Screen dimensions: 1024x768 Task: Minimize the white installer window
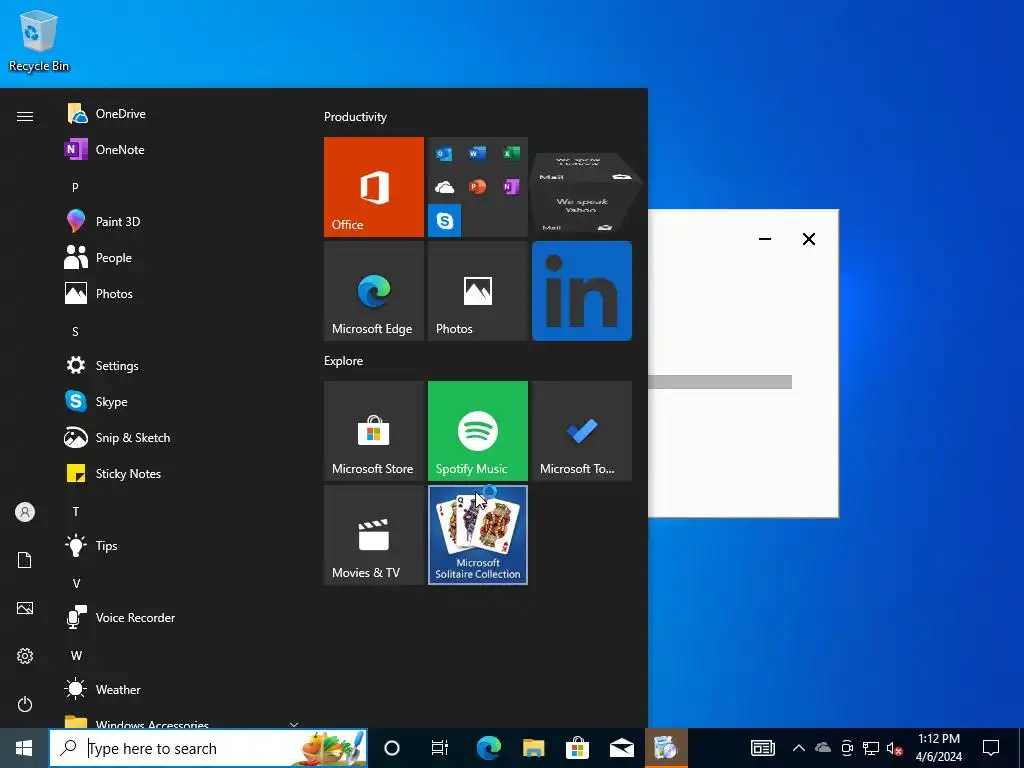[765, 239]
